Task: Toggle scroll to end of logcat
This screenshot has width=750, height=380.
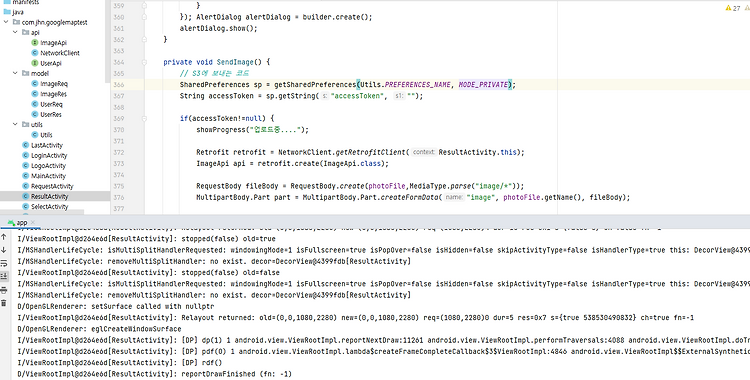Action: tap(4, 276)
